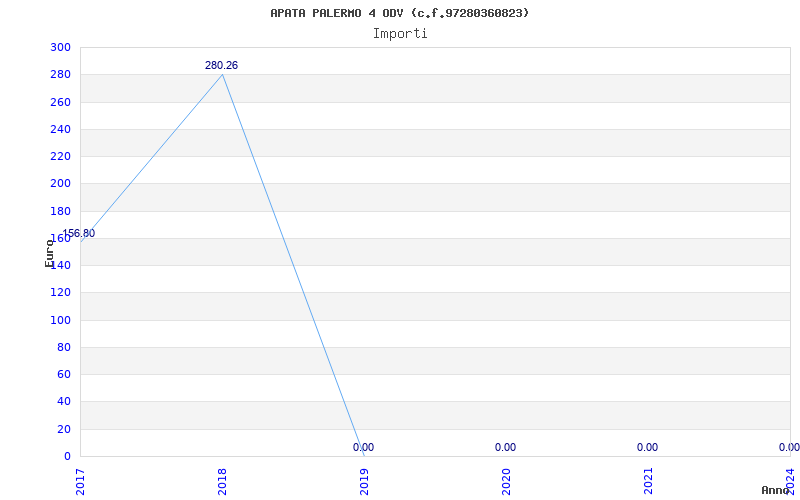Click the Importi subtitle
Screen dimensions: 800x500
[400, 34]
